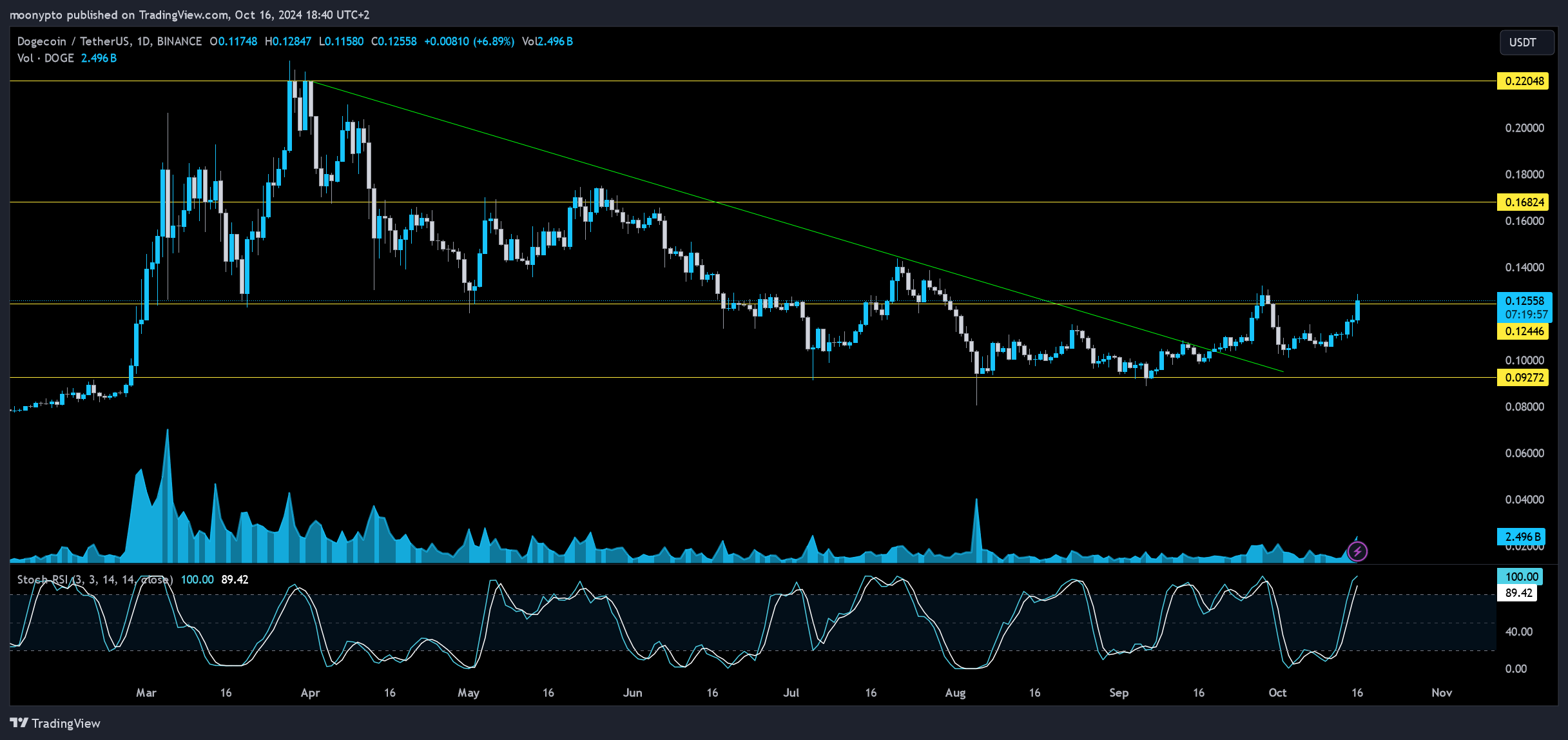Screen dimensions: 1568x740
Task: Click the 0.06000 price axis tick
Action: 1524,453
